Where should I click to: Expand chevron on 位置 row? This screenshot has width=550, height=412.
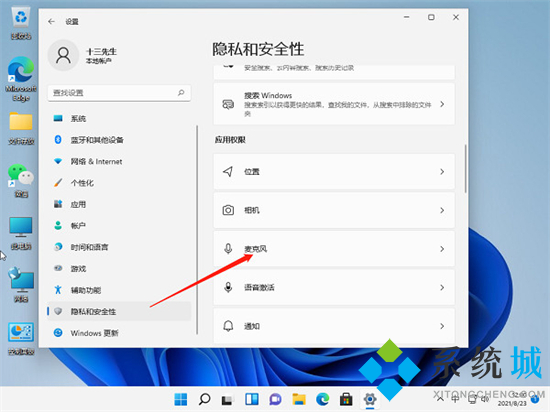tap(442, 171)
